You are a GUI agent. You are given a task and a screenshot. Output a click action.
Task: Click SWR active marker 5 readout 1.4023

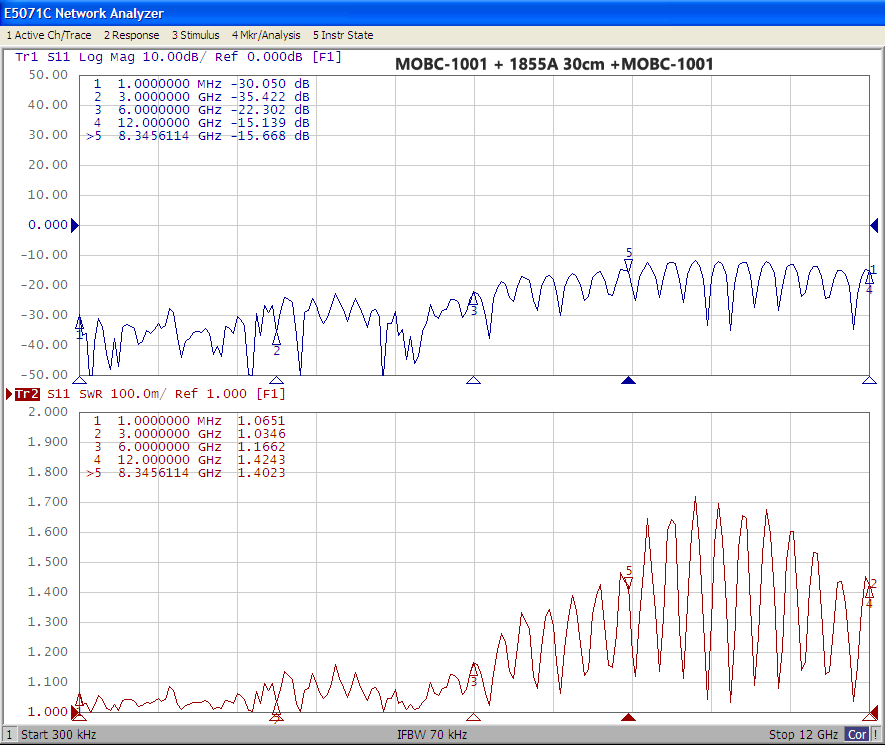tap(261, 473)
